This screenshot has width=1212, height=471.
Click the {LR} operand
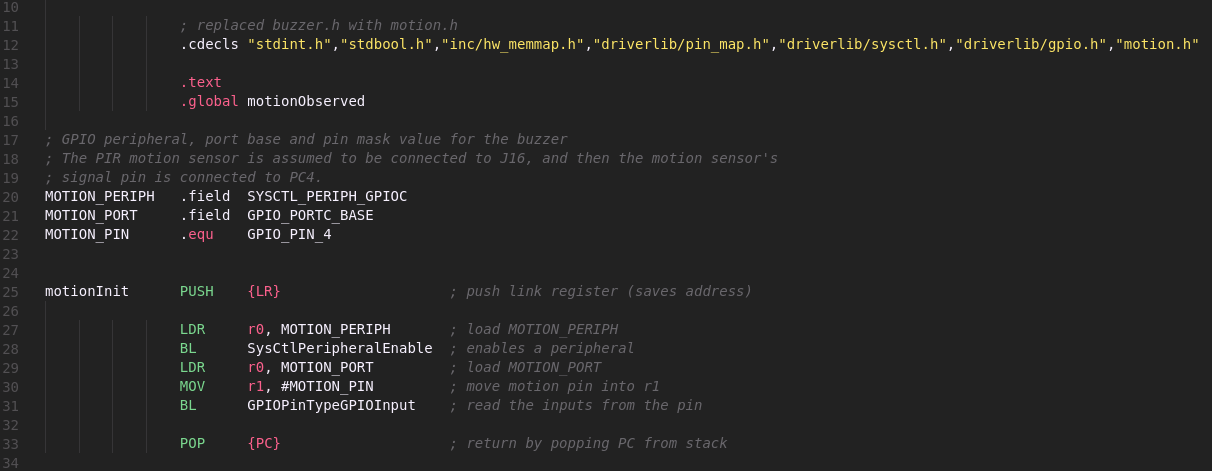(264, 291)
